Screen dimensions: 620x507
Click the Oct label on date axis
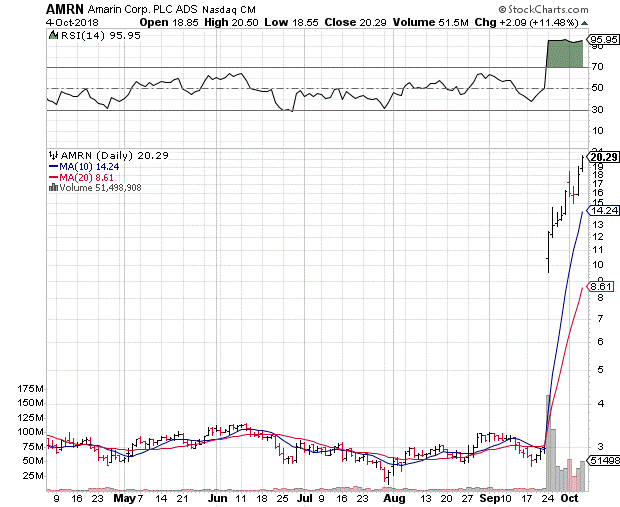[569, 498]
